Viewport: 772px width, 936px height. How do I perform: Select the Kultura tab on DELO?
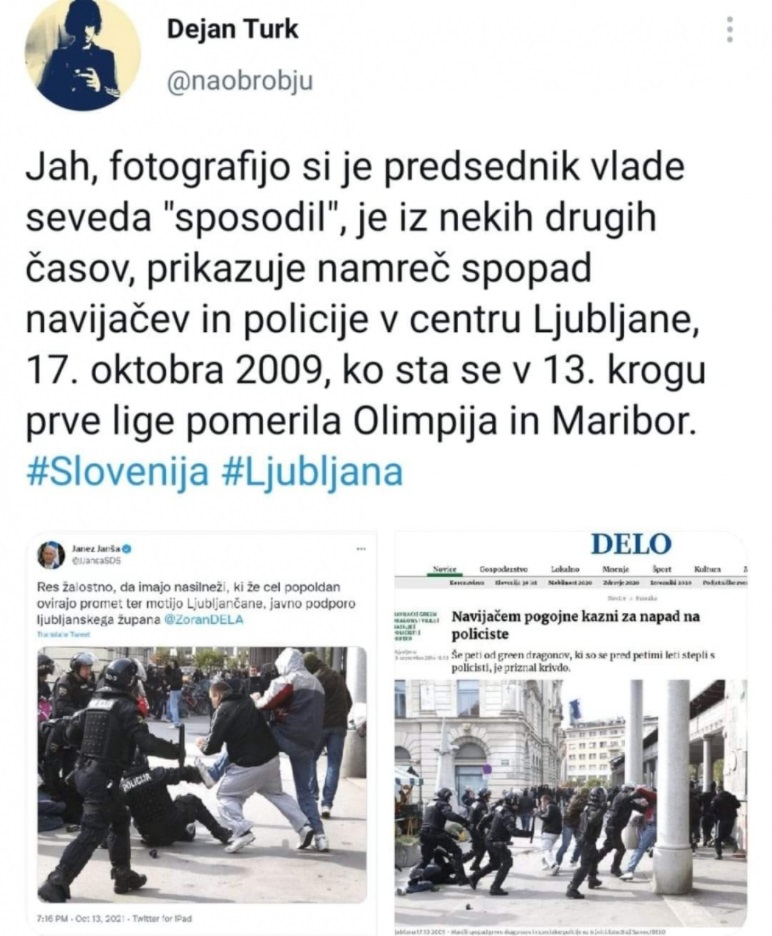pos(708,569)
